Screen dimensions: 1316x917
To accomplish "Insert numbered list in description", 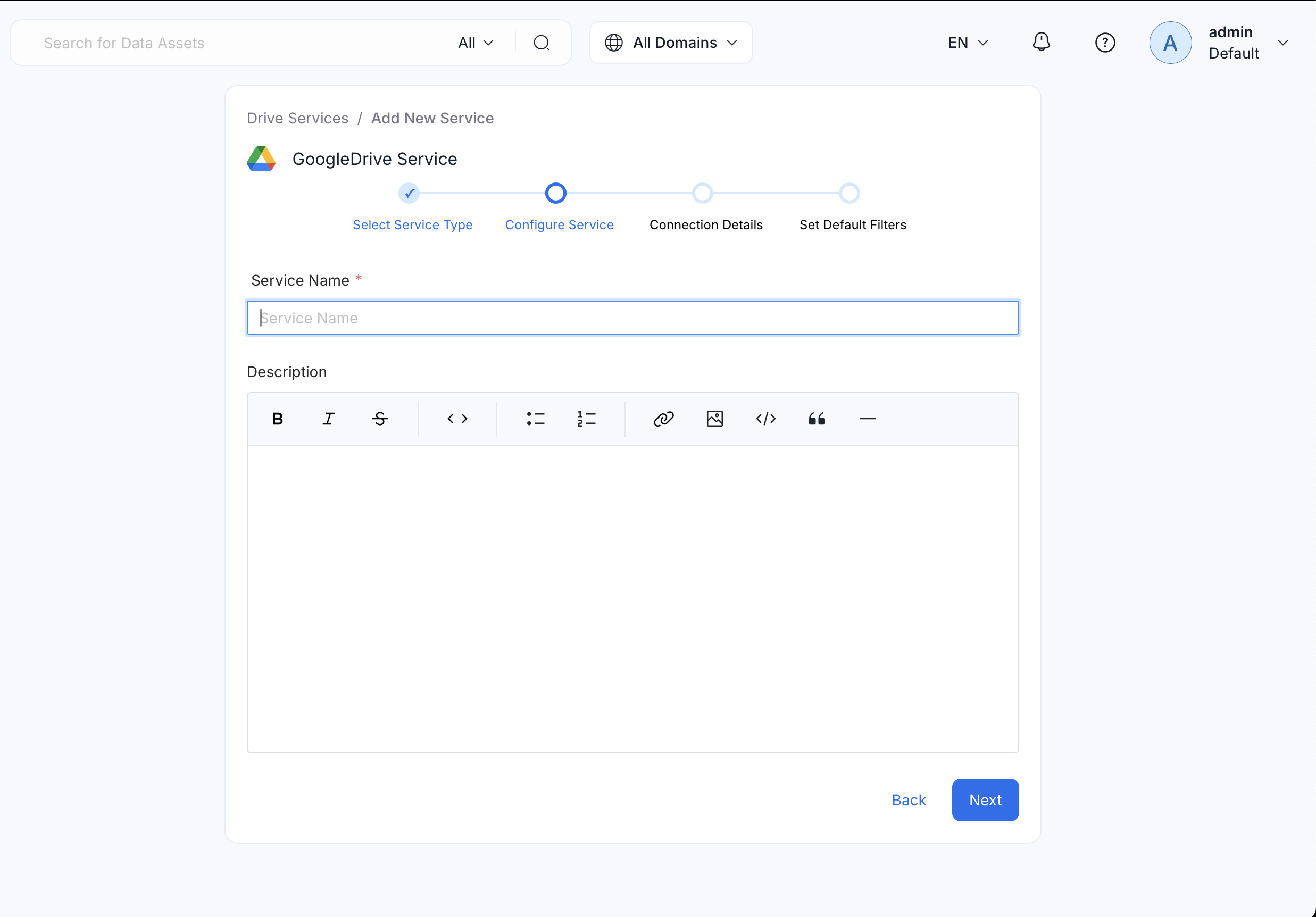I will pos(586,419).
